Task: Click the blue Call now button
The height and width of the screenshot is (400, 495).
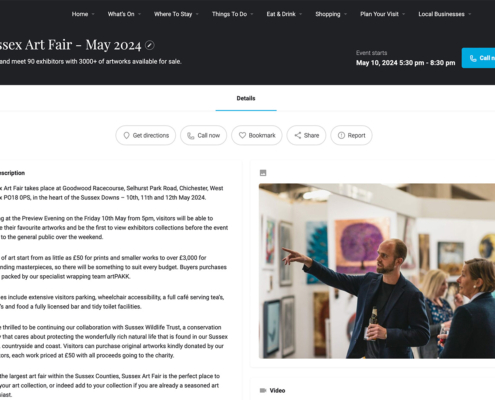Action: [x=478, y=58]
